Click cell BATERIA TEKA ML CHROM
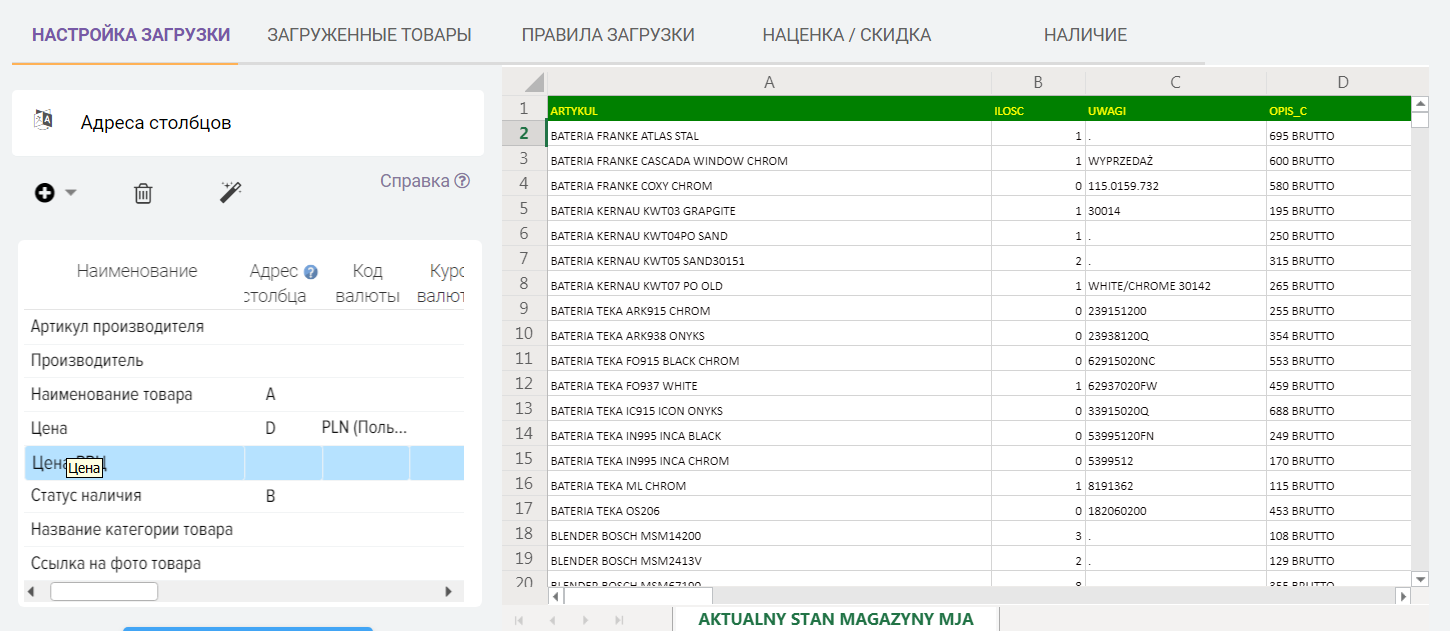1450x631 pixels. (769, 486)
